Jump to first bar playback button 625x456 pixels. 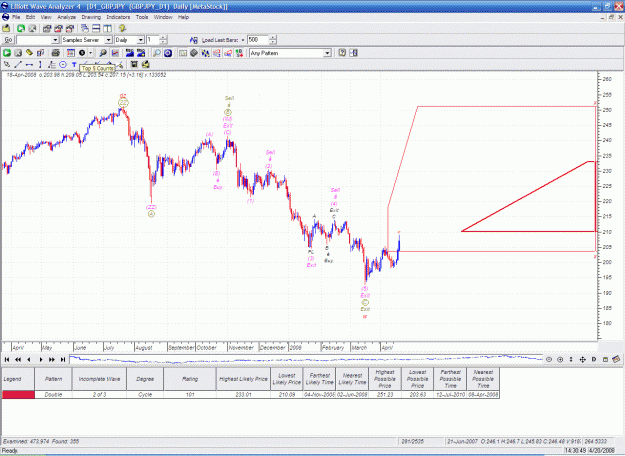tap(7, 360)
